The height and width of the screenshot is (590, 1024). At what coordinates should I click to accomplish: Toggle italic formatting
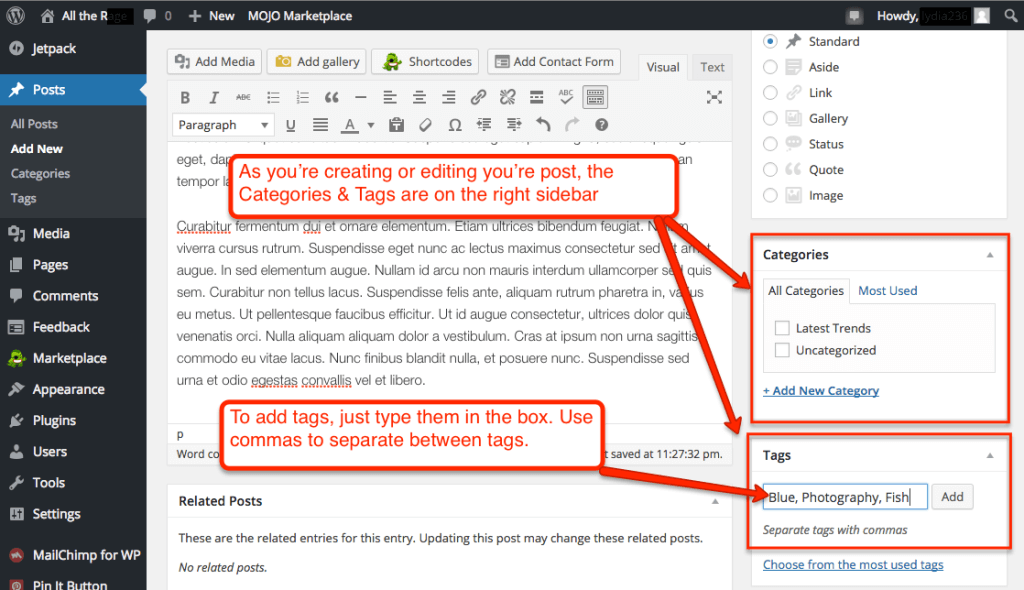(214, 97)
